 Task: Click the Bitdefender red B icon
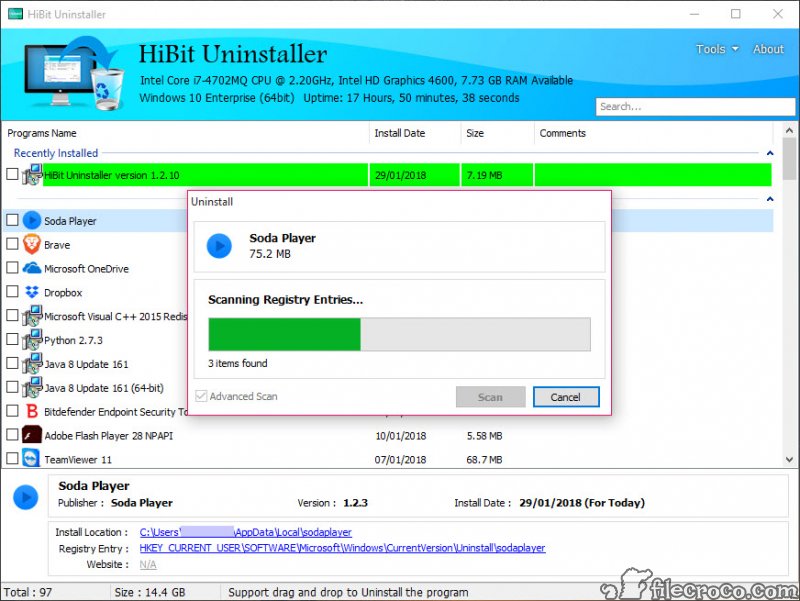click(x=32, y=411)
